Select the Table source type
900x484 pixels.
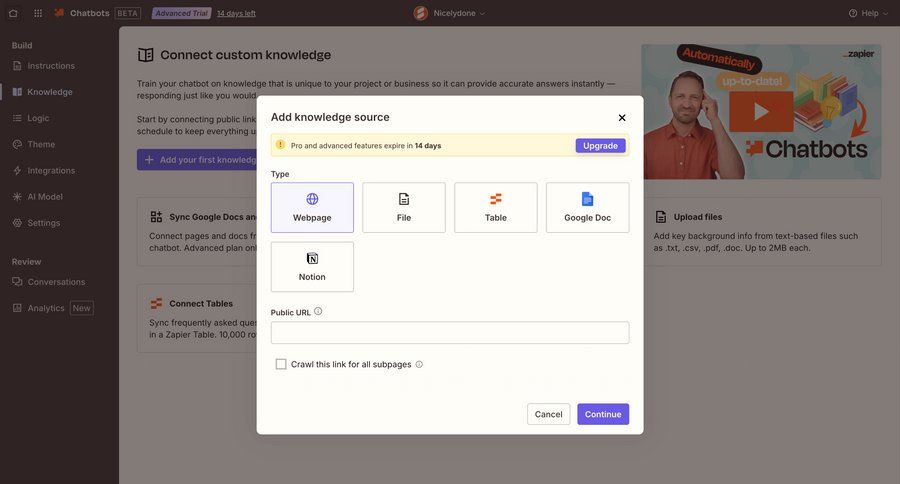(x=496, y=207)
